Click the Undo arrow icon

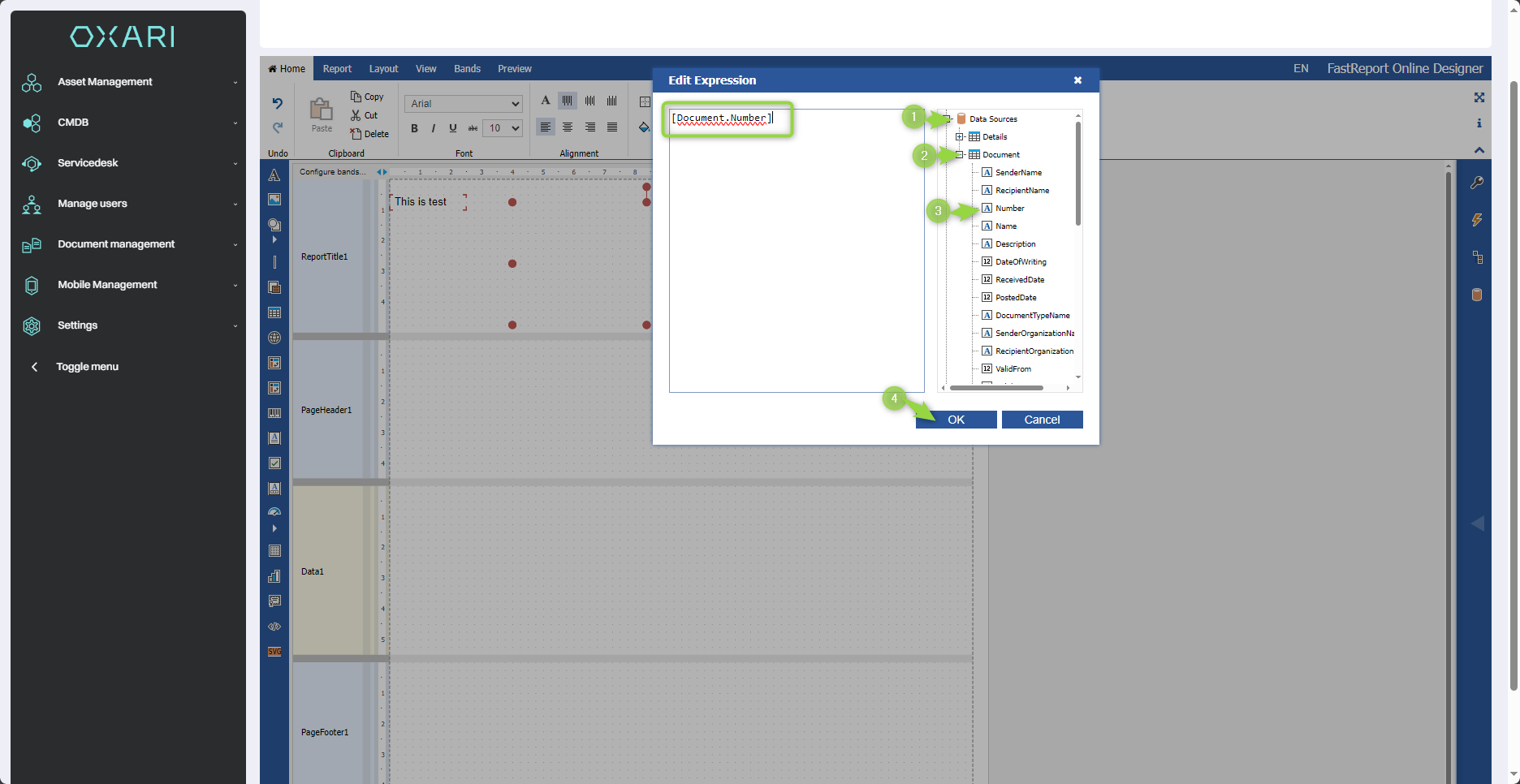click(278, 103)
